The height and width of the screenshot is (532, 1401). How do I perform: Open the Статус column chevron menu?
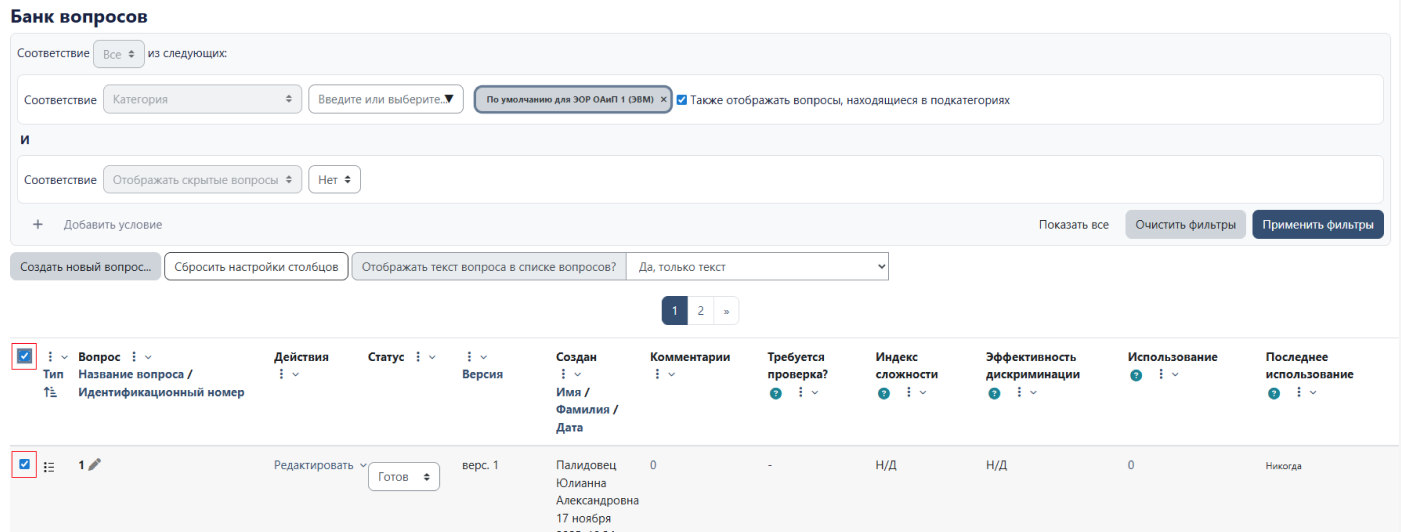point(431,357)
